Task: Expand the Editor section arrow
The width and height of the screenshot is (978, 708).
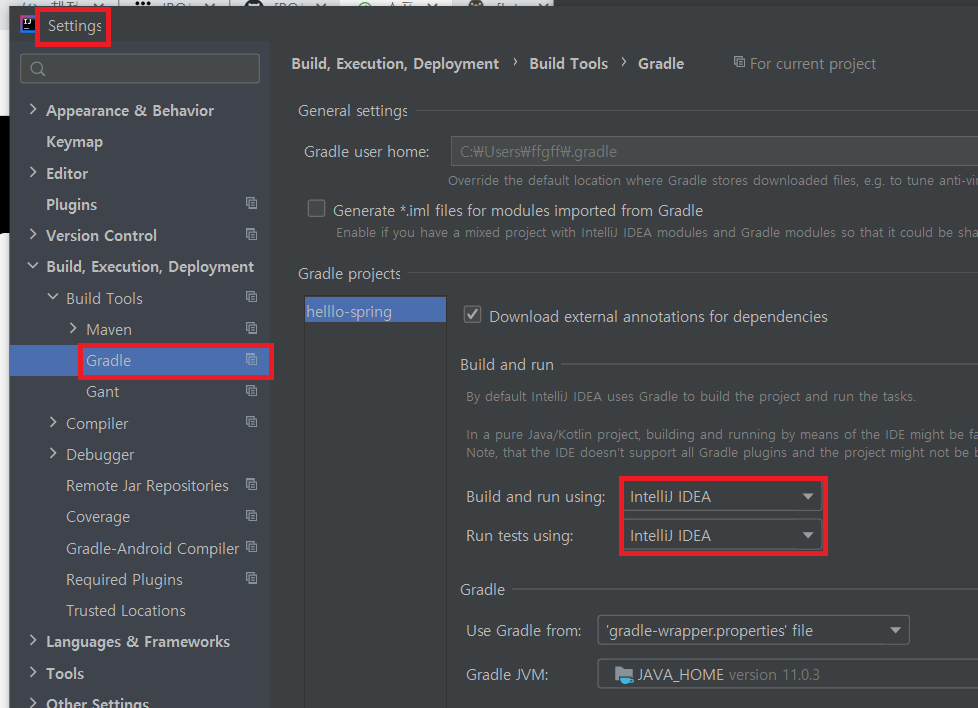Action: click(33, 172)
